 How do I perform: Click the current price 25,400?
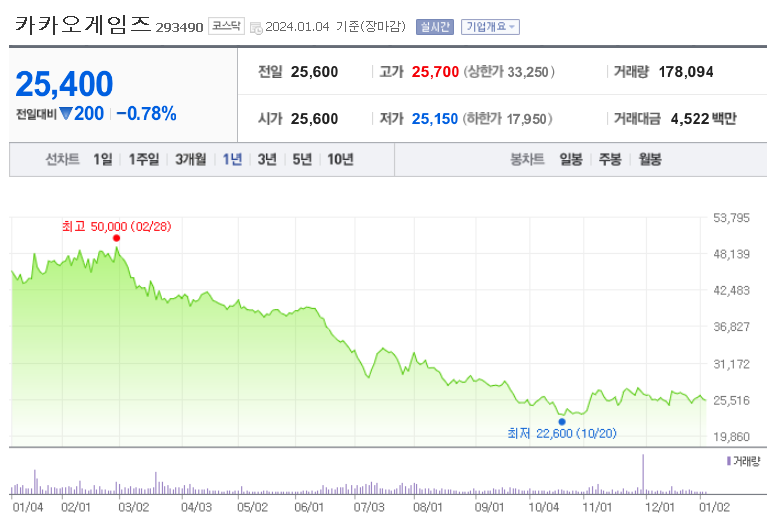[x=65, y=84]
